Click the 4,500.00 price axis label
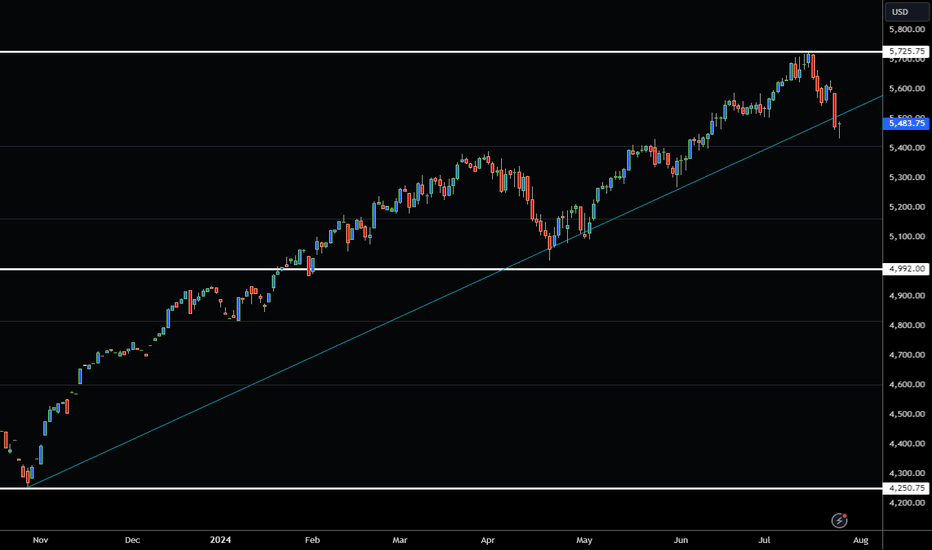Viewport: 932px width, 550px height. pos(906,414)
